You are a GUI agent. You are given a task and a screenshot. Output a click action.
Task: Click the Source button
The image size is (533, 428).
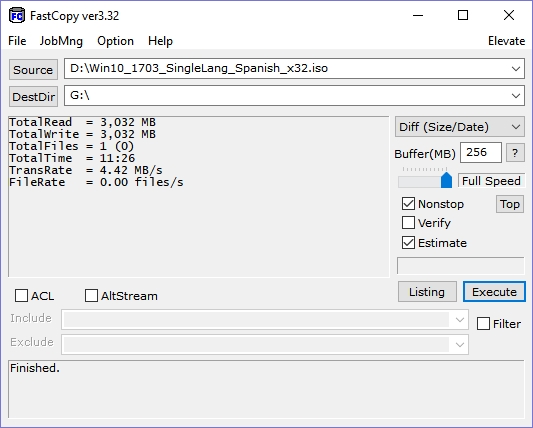click(33, 70)
